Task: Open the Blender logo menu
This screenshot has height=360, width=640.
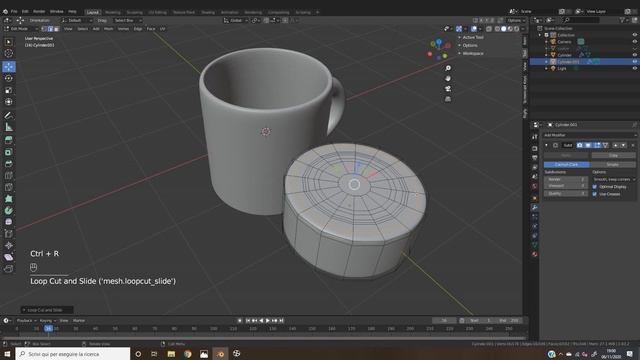Action: tap(5, 11)
